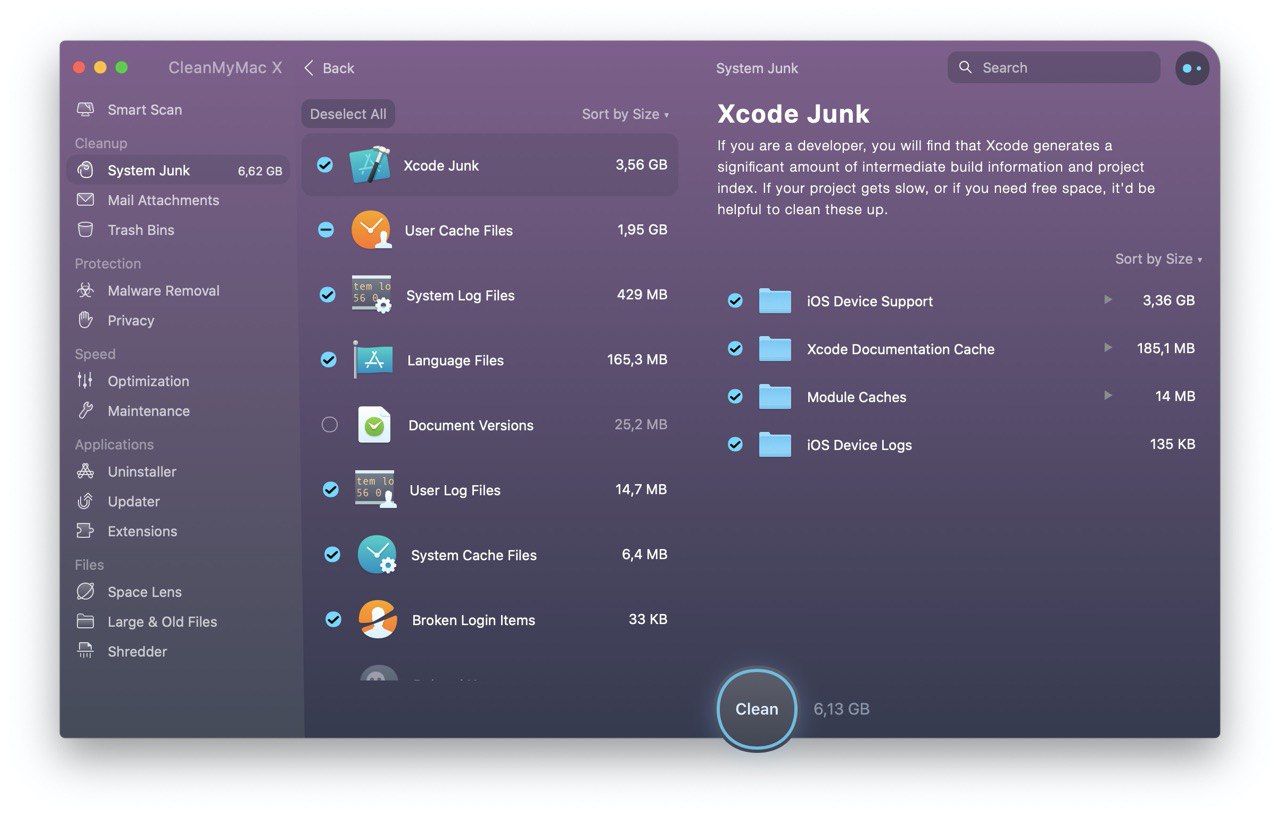The image size is (1280, 817).
Task: Click the Document Versions icon
Action: [374, 425]
